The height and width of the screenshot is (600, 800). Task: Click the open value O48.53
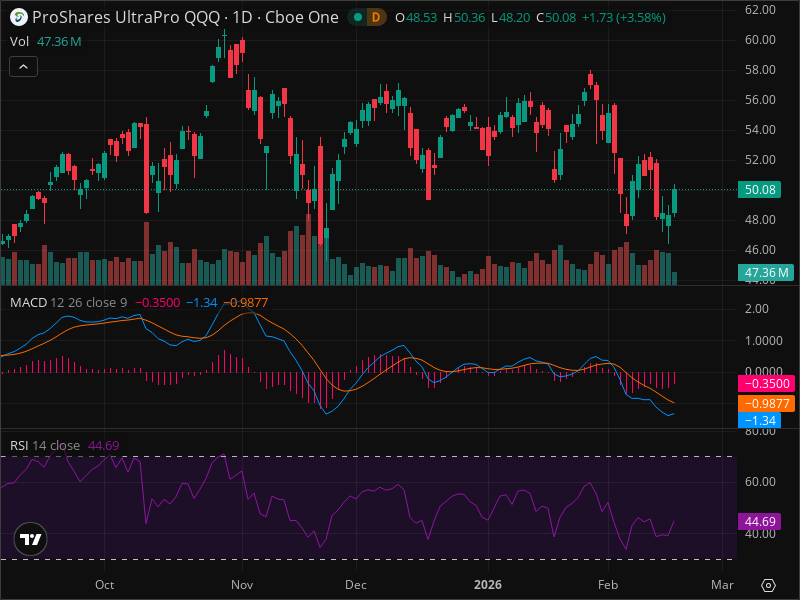416,18
